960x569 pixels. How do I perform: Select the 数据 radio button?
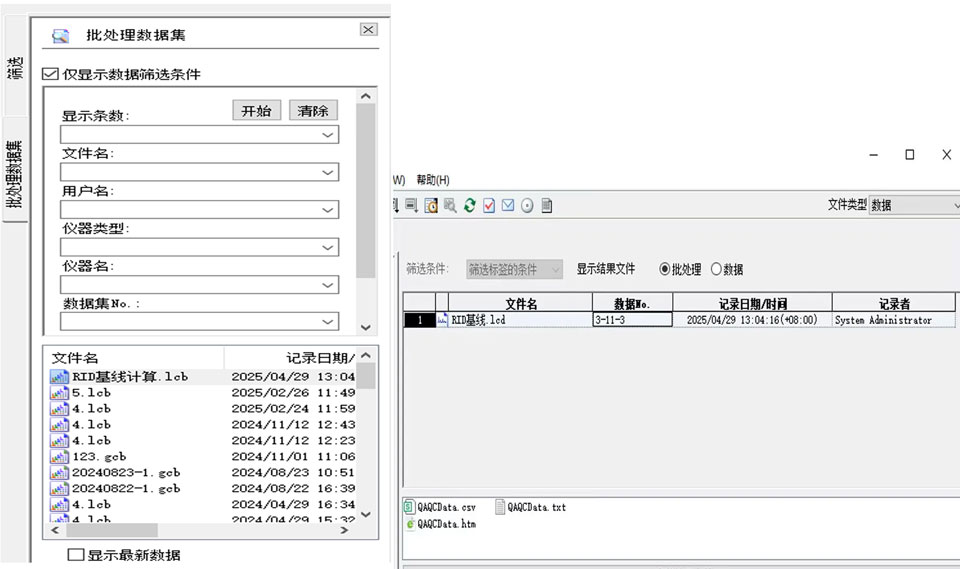coord(716,269)
